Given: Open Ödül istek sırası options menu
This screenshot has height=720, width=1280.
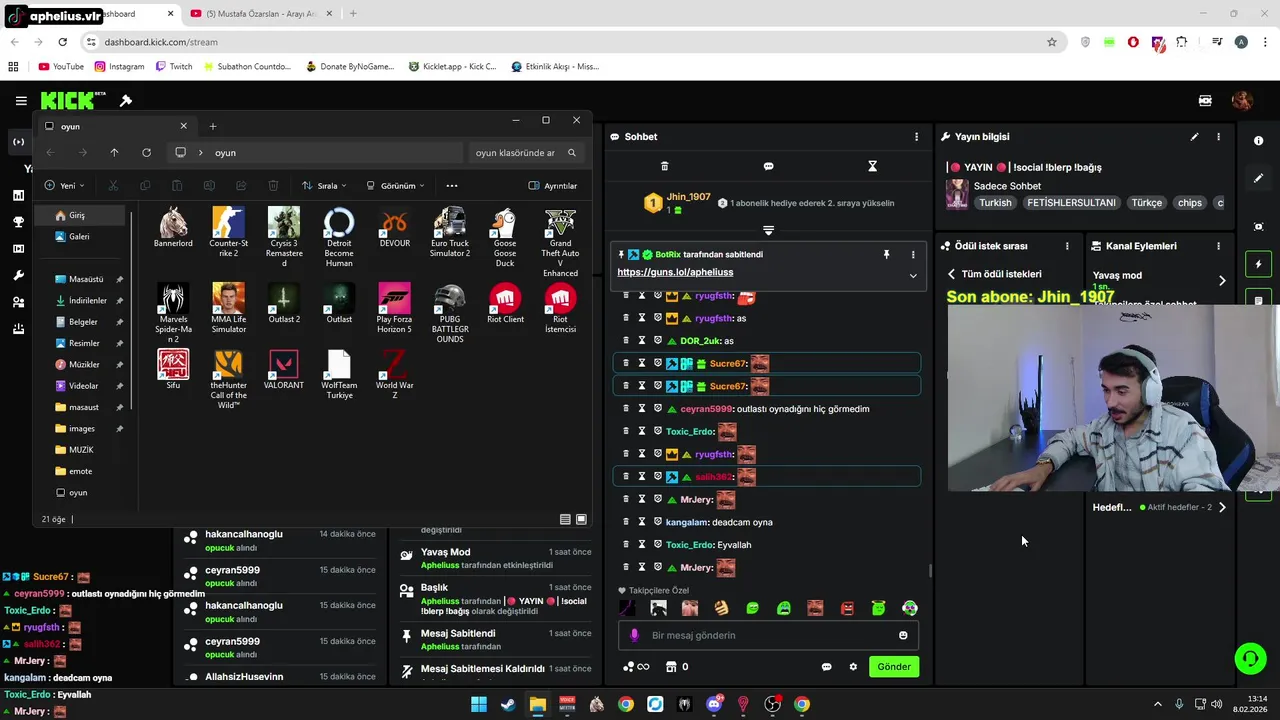Looking at the screenshot, I should pos(1067,246).
